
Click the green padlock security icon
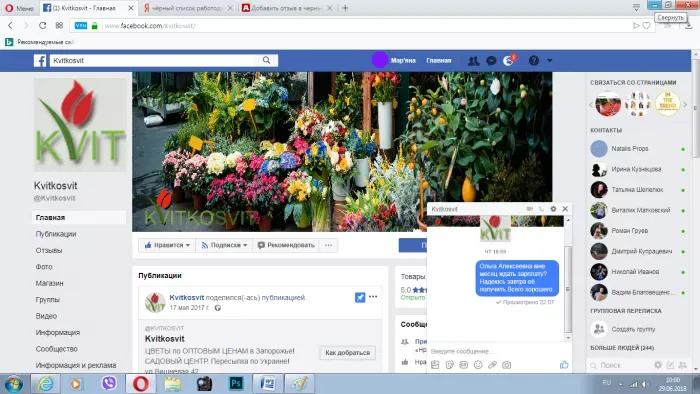click(94, 26)
